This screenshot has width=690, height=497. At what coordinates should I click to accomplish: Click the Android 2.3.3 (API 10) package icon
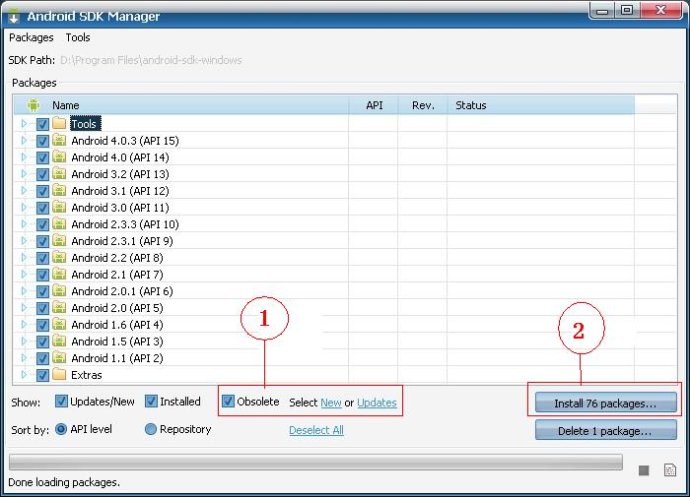pyautogui.click(x=59, y=224)
